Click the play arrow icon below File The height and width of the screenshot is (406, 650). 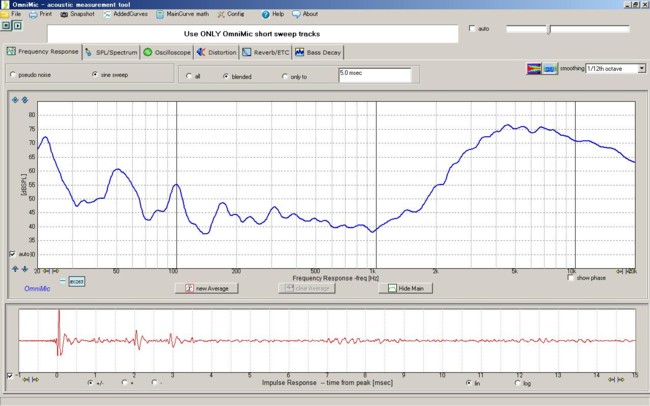point(17,26)
